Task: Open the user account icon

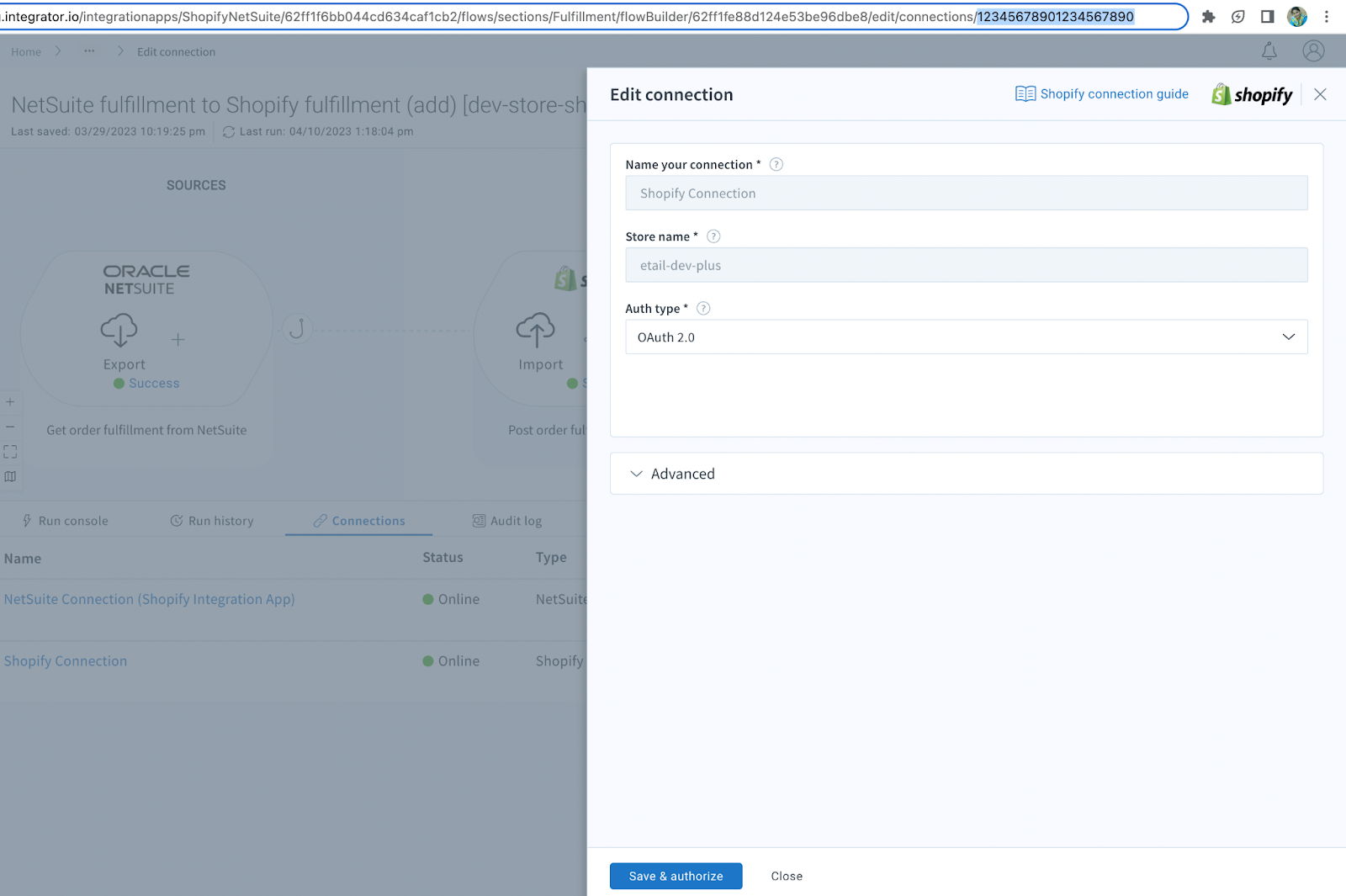Action: point(1313,51)
